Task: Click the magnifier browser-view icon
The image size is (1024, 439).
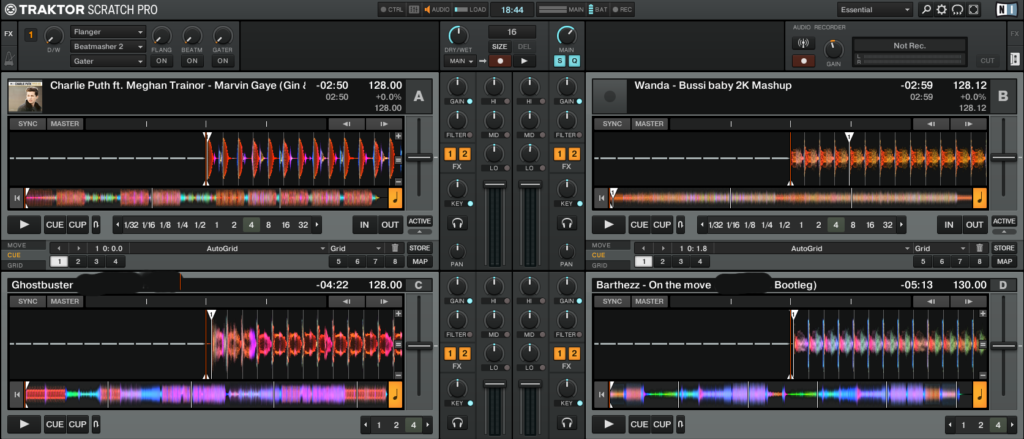Action: [926, 10]
